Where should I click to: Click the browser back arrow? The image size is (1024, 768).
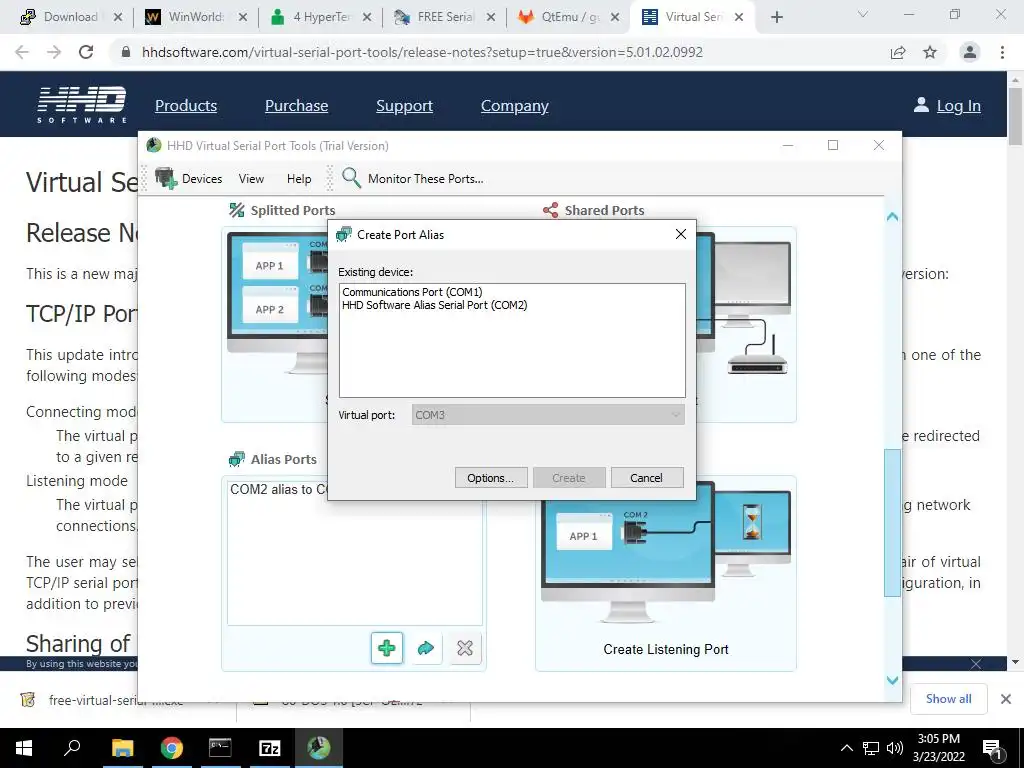coord(22,52)
